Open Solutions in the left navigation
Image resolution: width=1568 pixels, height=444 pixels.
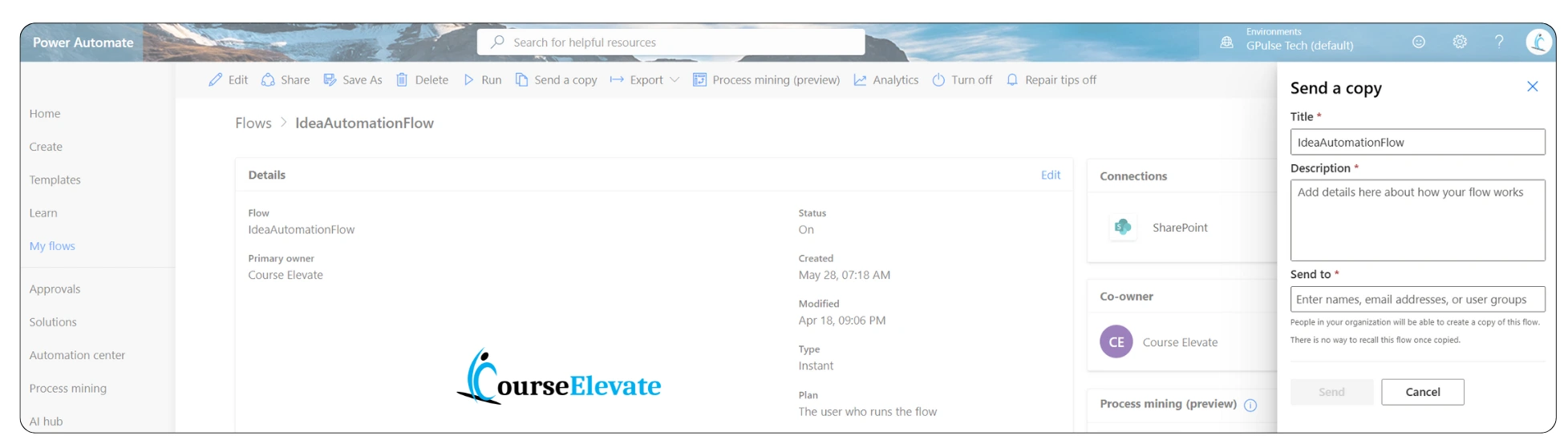pyautogui.click(x=53, y=322)
